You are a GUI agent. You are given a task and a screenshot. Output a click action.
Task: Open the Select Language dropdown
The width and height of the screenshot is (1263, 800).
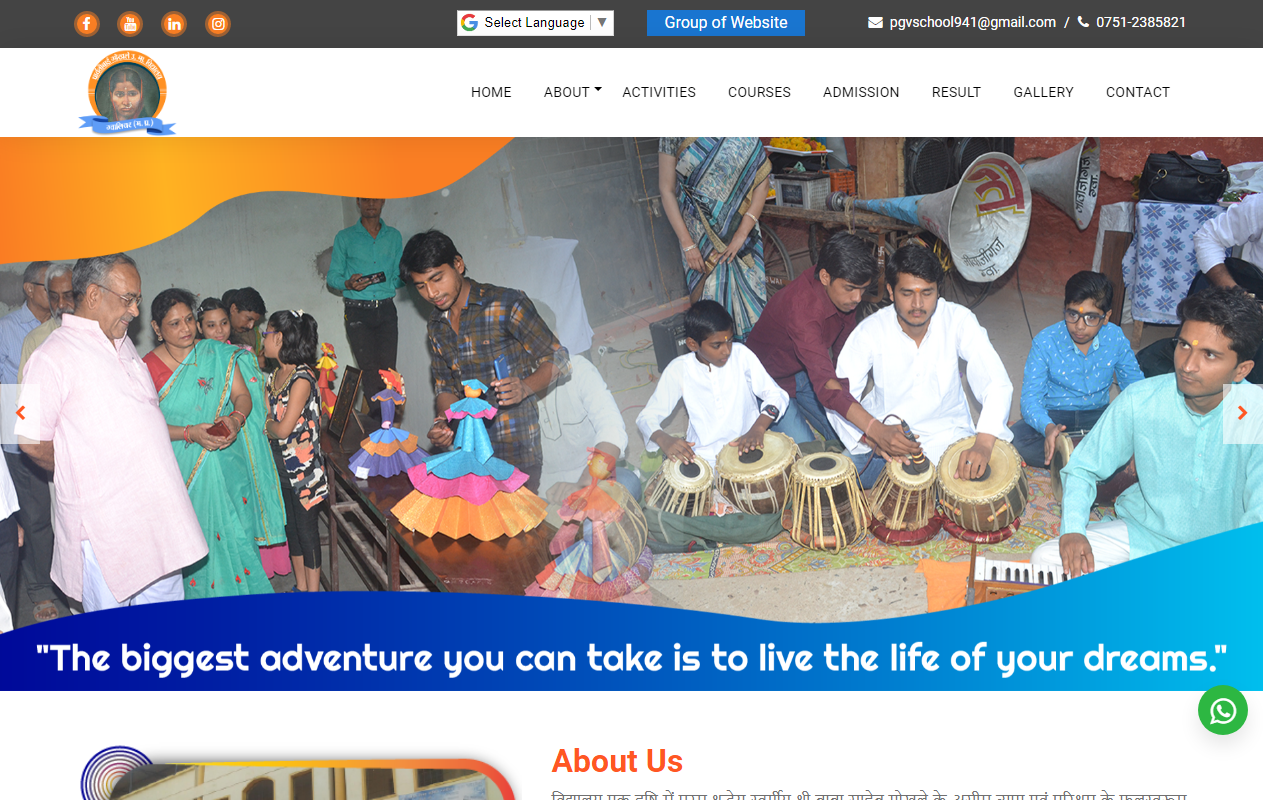pos(535,23)
